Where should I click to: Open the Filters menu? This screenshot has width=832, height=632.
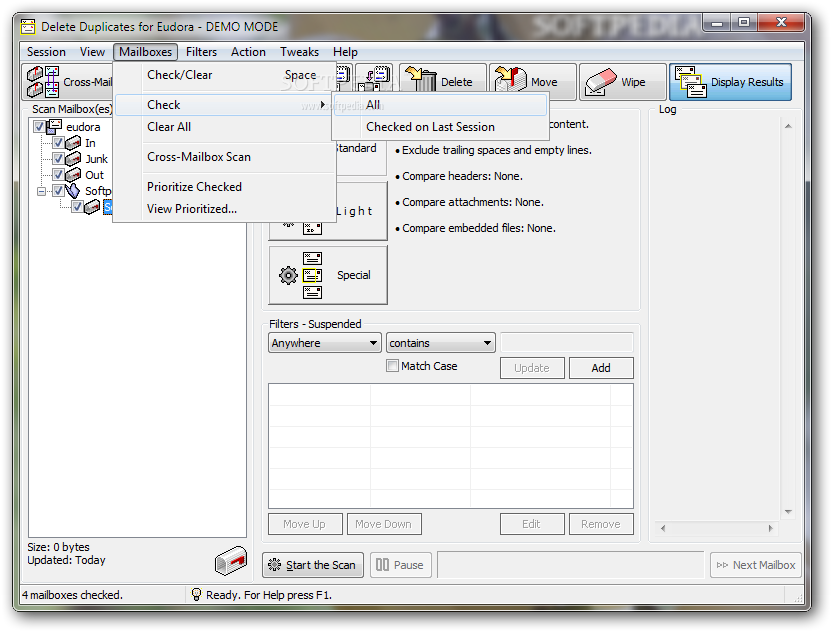201,52
